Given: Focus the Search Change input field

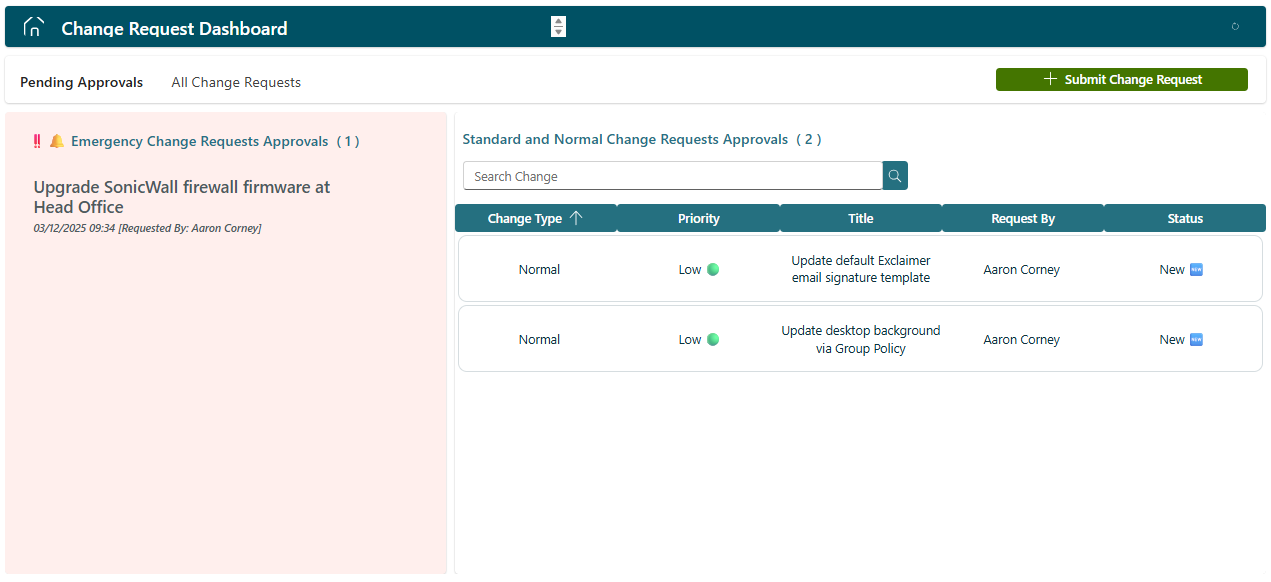Looking at the screenshot, I should coord(672,176).
